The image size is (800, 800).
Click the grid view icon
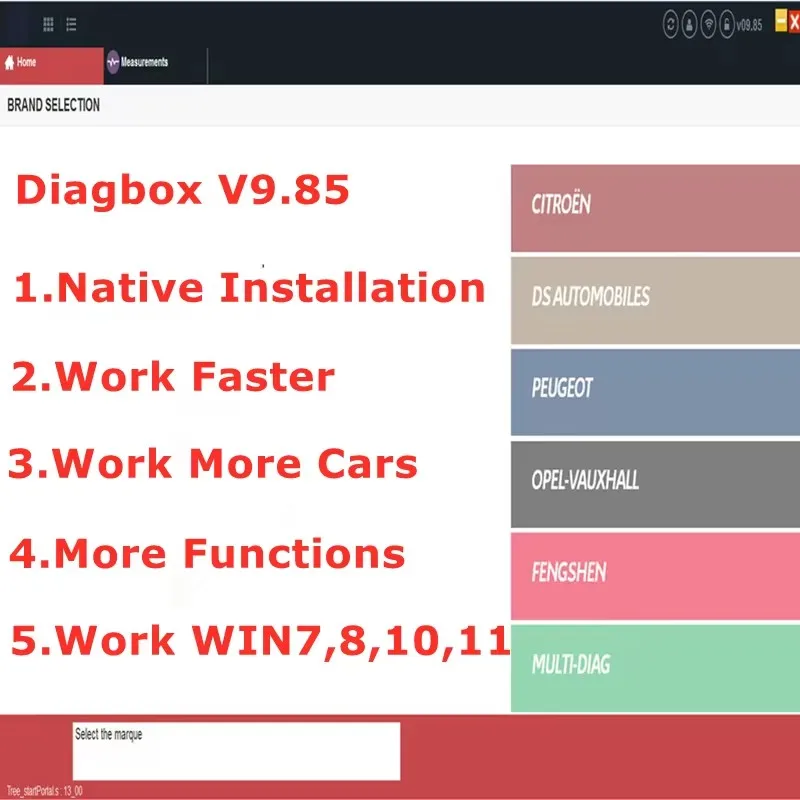click(48, 24)
